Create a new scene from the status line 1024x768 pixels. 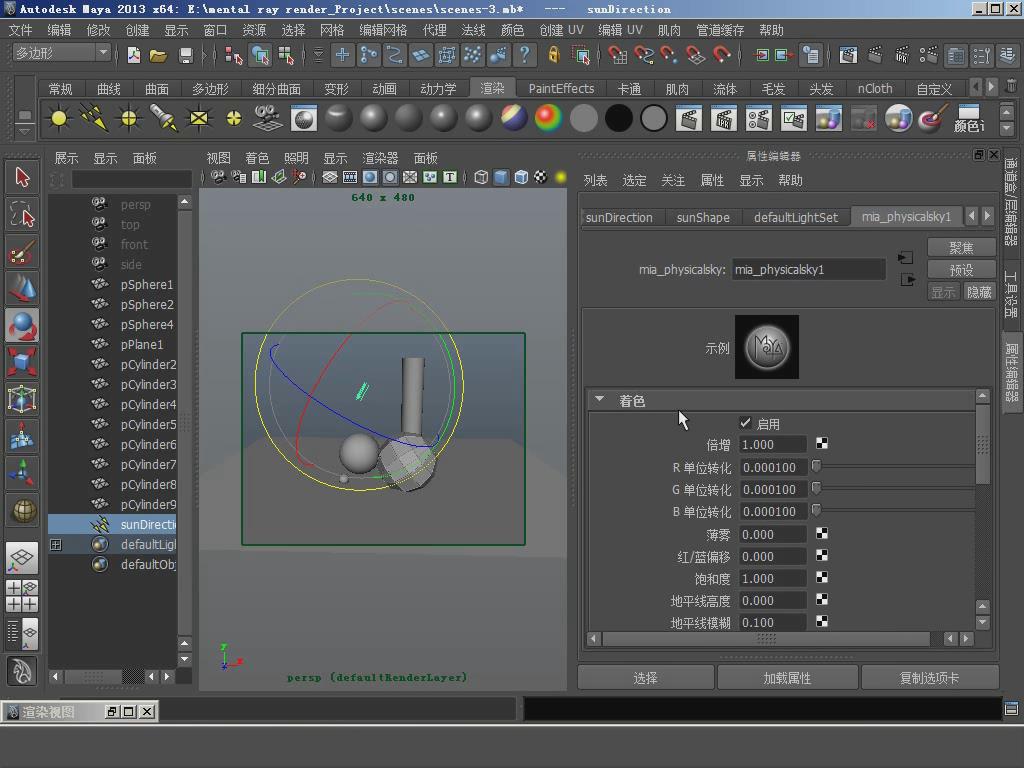pos(134,56)
